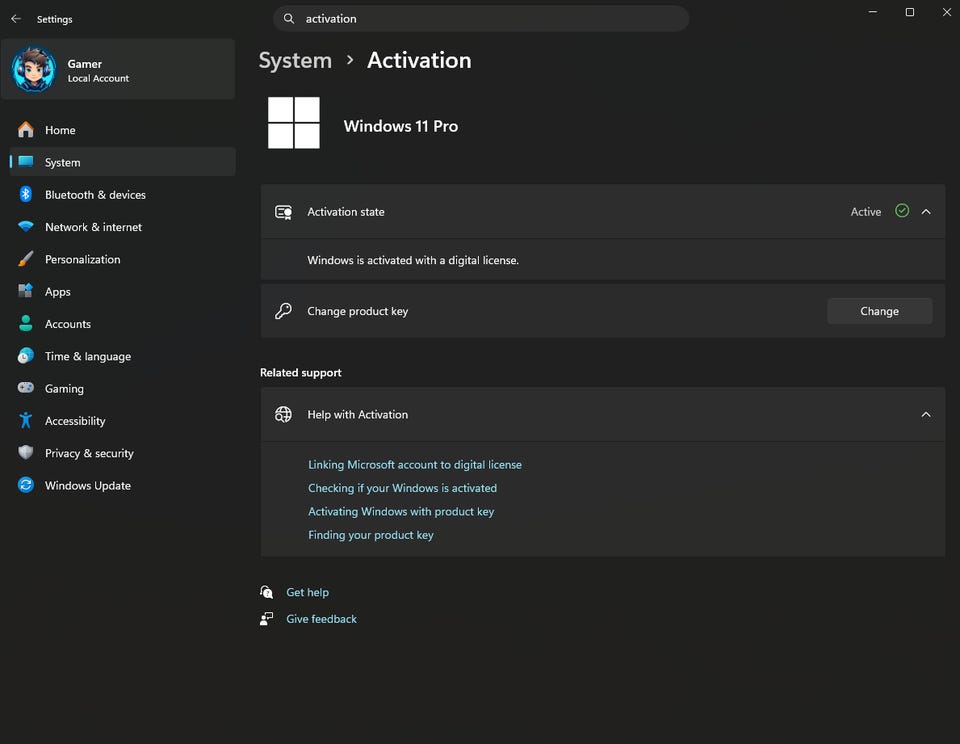Select the Network & internet Wi-Fi icon
This screenshot has height=744, width=960.
[x=26, y=227]
